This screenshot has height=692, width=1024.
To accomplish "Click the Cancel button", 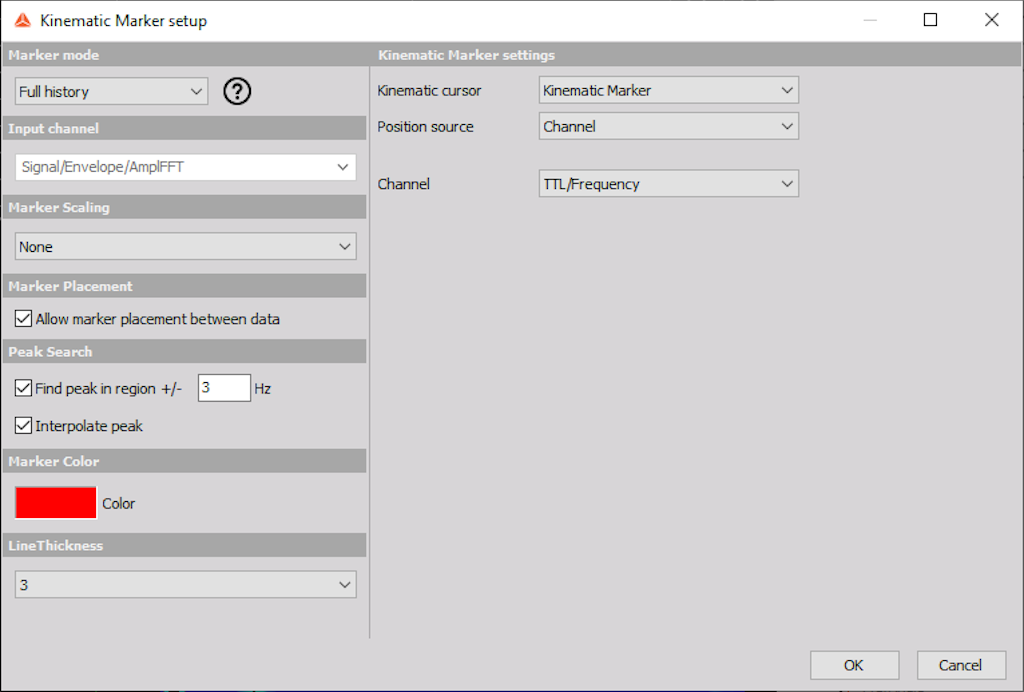I will (x=961, y=665).
